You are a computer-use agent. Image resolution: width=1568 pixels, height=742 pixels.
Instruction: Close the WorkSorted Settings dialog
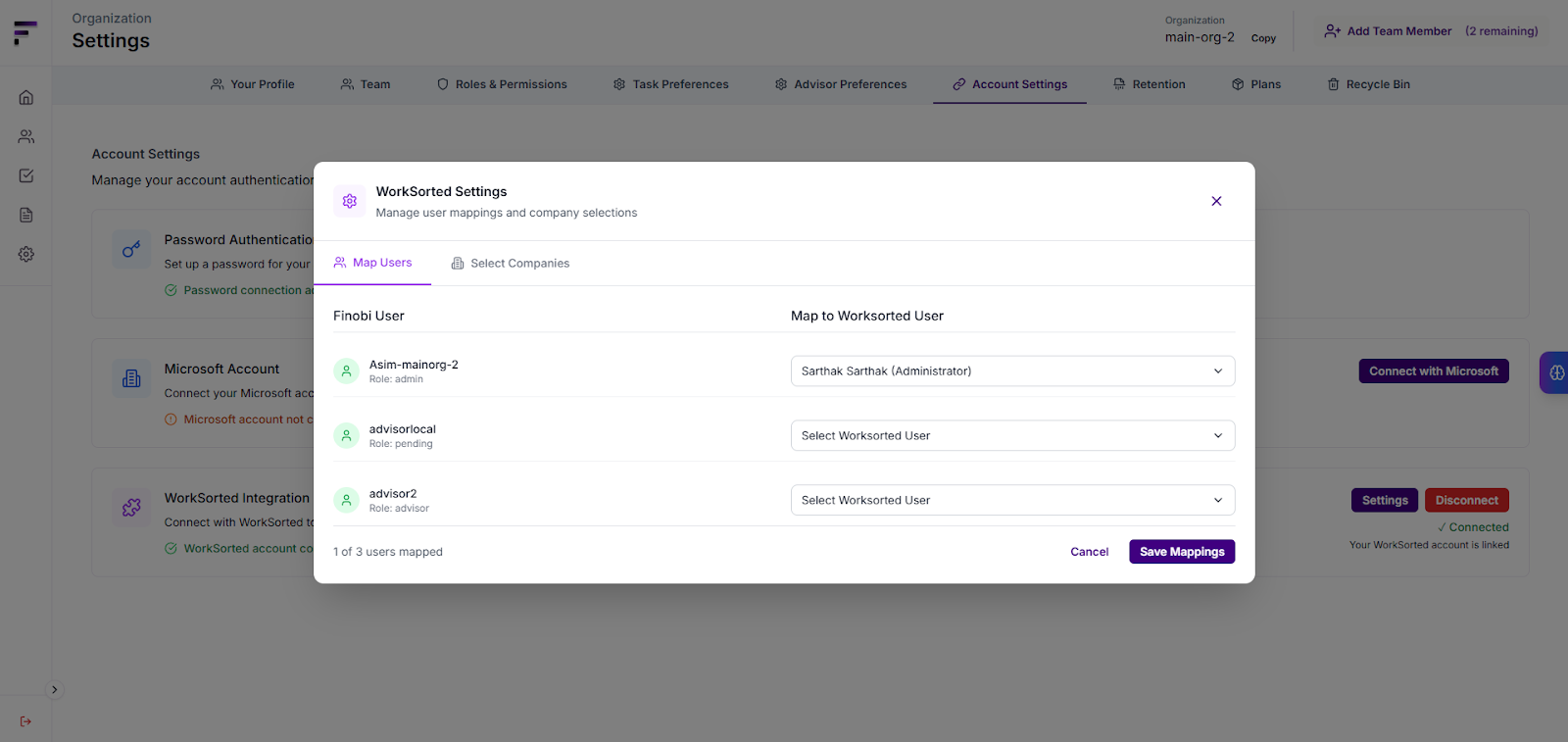click(x=1216, y=201)
